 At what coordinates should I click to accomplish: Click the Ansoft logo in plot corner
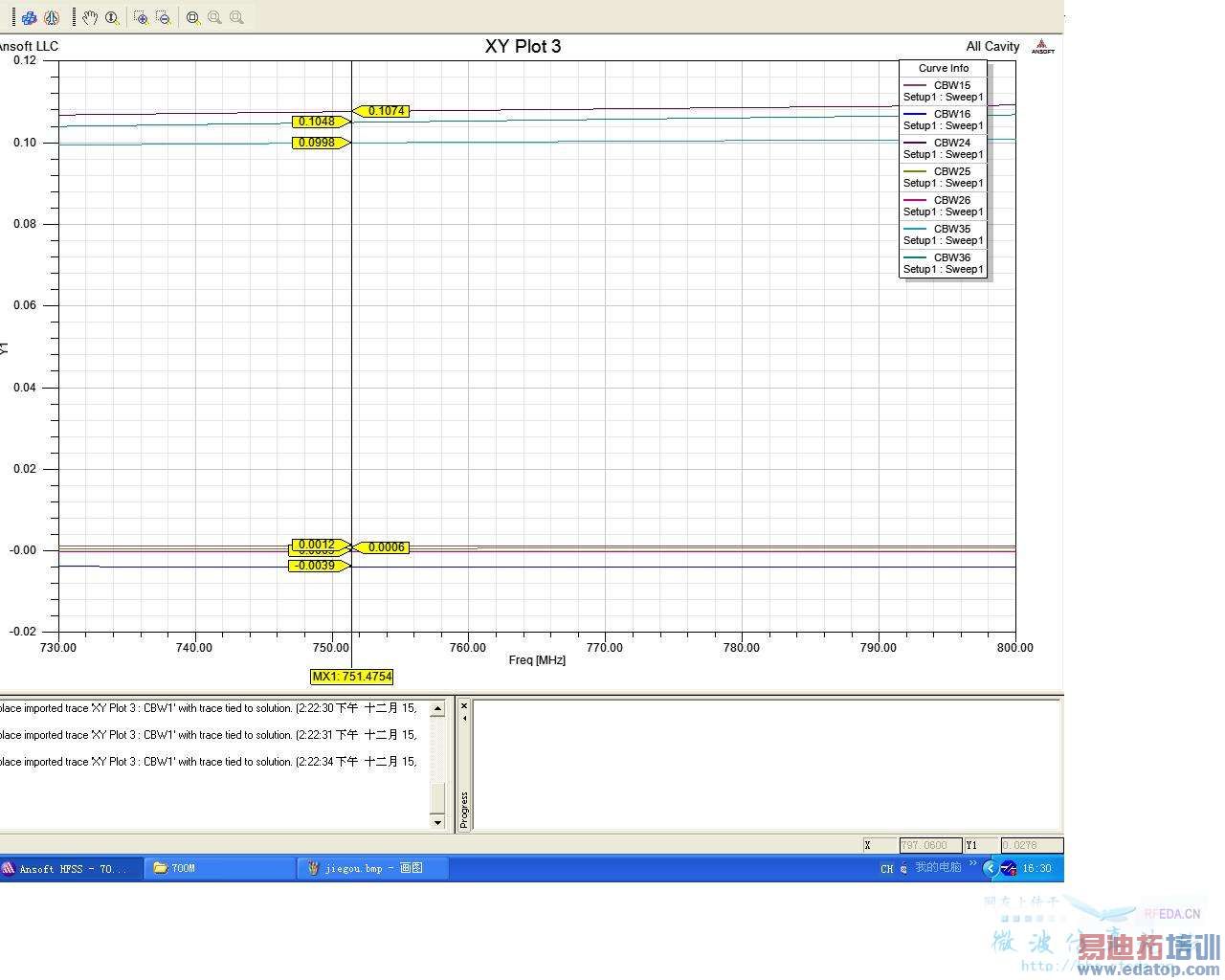1042,47
